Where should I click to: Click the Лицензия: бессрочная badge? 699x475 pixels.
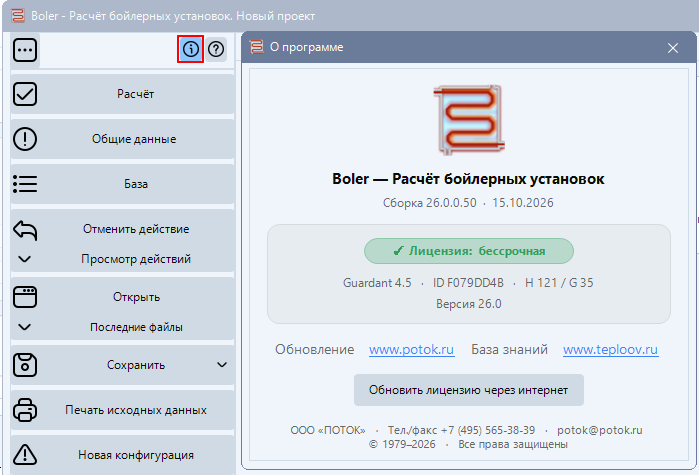pyautogui.click(x=469, y=251)
